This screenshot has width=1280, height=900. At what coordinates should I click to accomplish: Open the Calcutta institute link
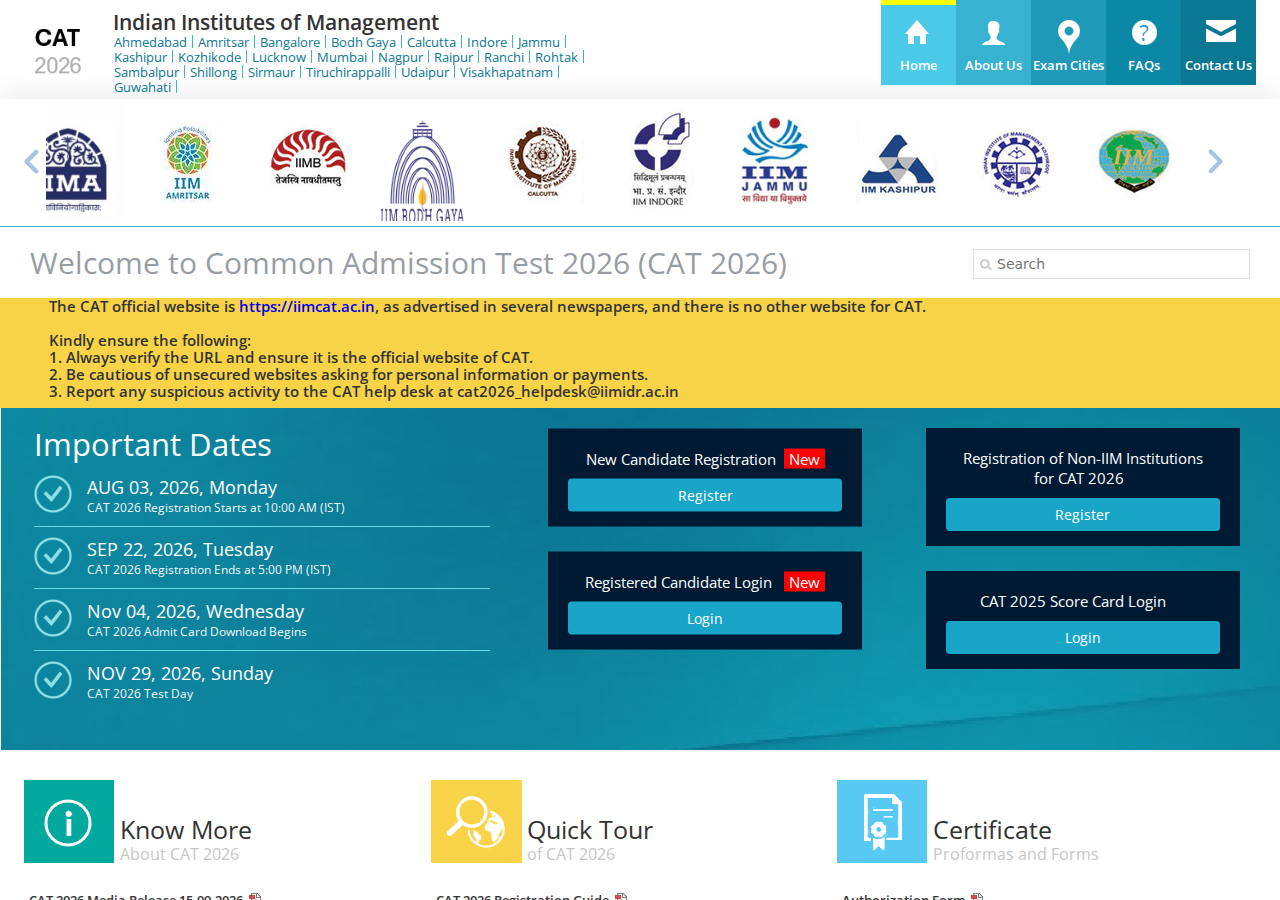click(x=431, y=42)
